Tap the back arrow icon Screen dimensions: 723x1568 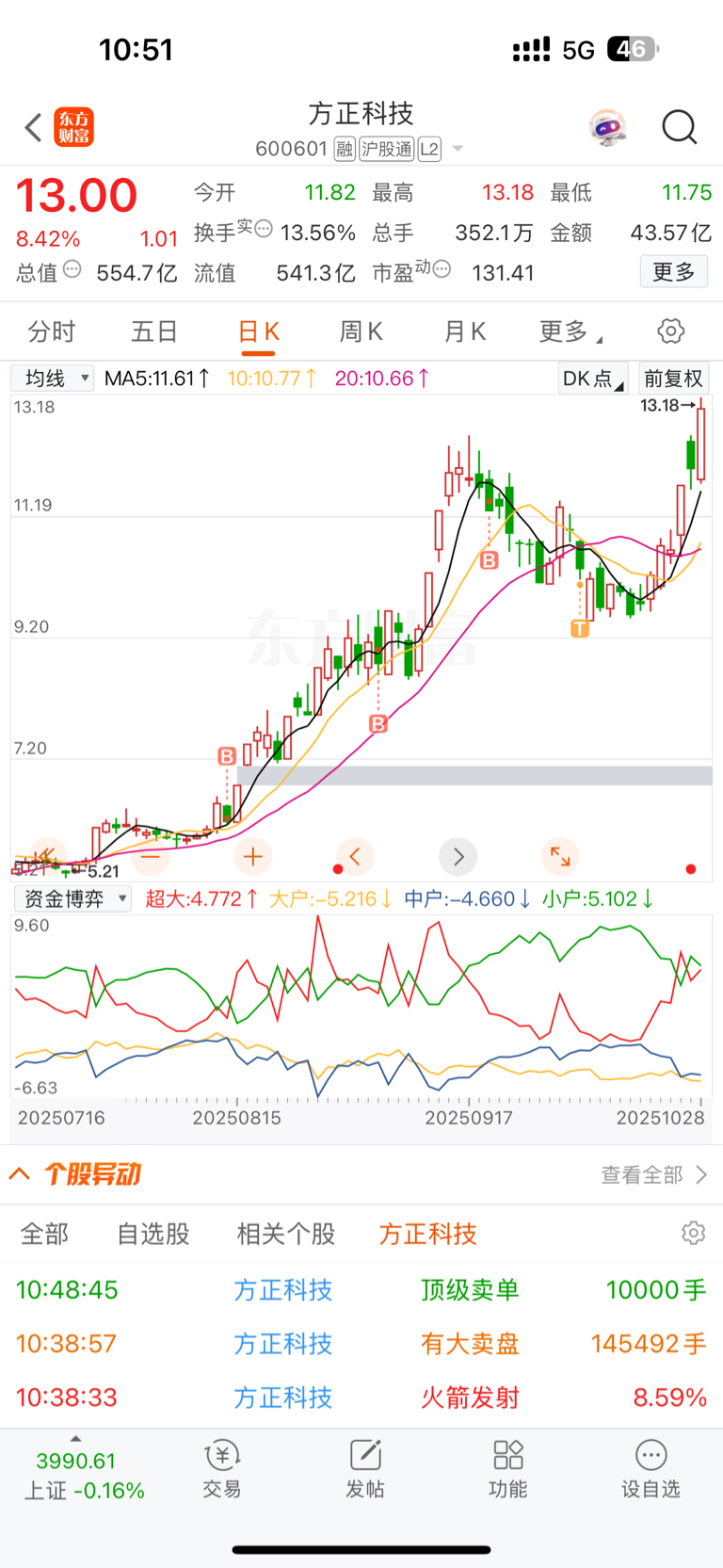(x=33, y=127)
